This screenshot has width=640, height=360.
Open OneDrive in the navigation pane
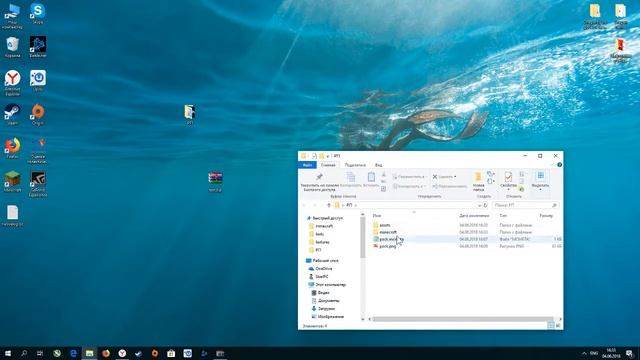coord(320,269)
